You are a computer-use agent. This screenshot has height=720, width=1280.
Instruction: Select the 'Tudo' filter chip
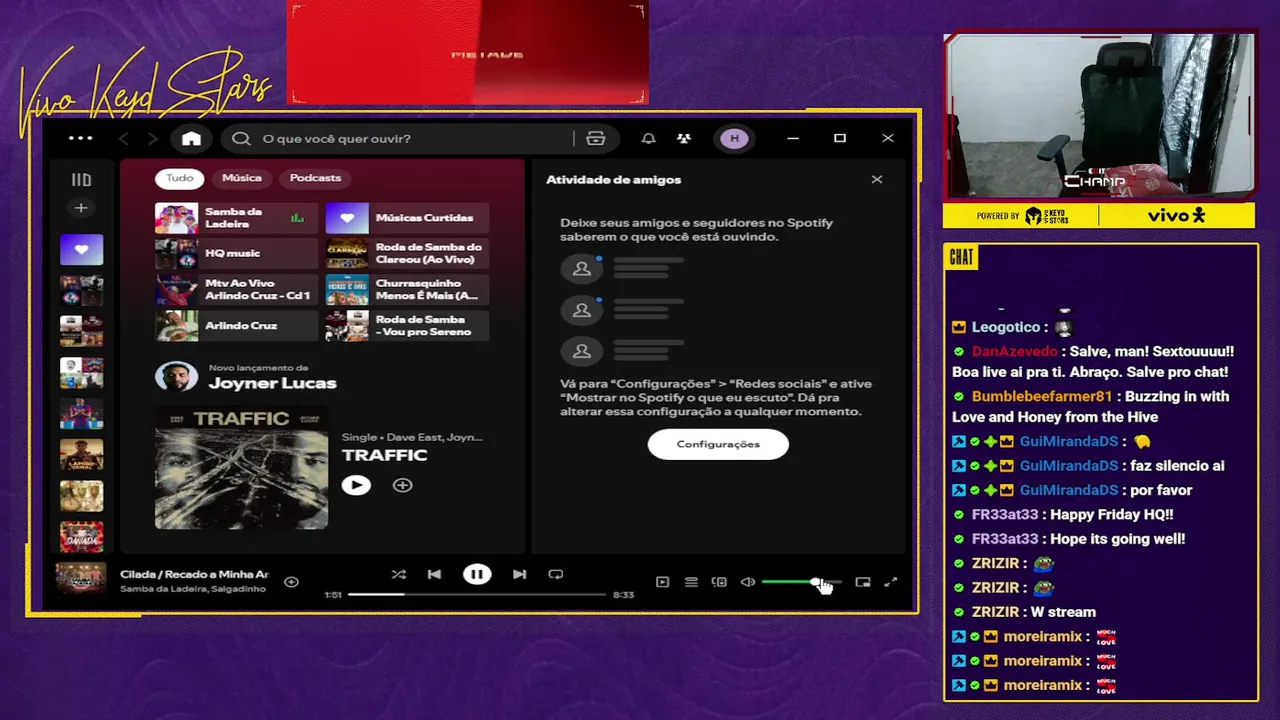(x=180, y=178)
